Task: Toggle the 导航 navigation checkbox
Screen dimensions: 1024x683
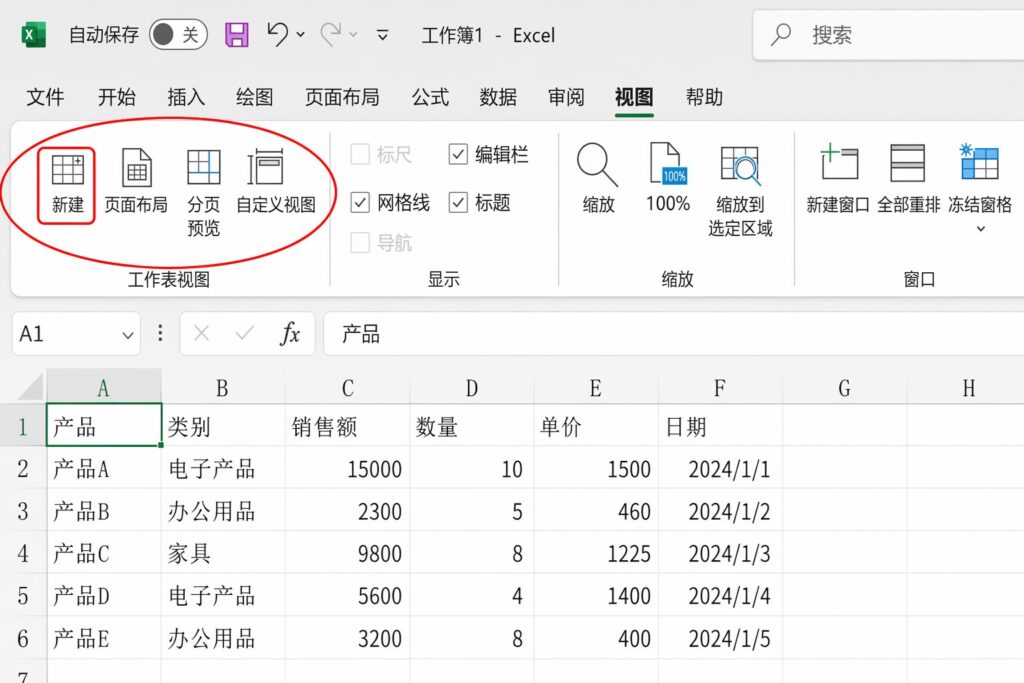Action: click(x=360, y=243)
